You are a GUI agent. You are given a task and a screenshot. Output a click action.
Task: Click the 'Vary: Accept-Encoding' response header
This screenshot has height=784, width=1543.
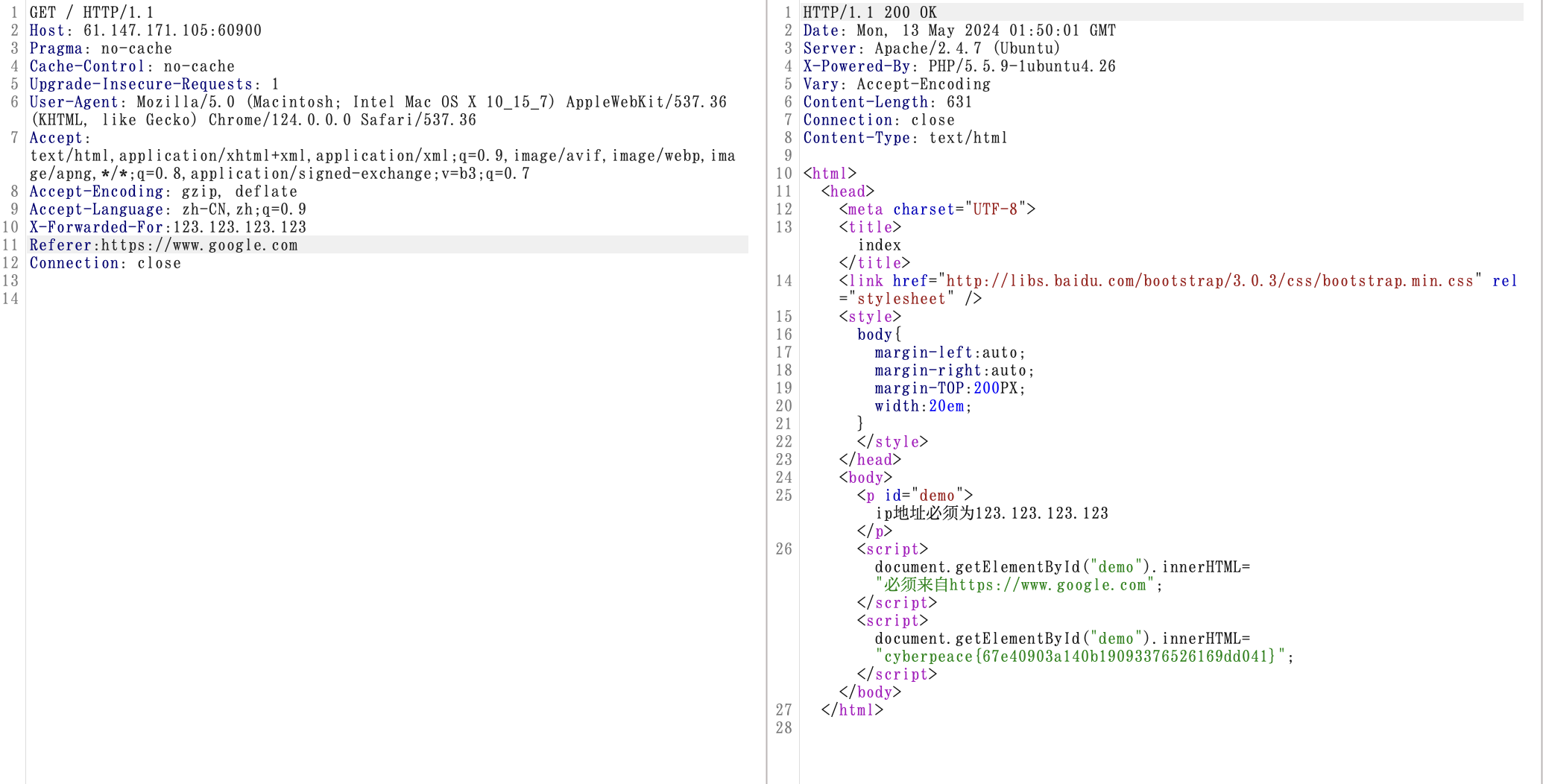[897, 84]
